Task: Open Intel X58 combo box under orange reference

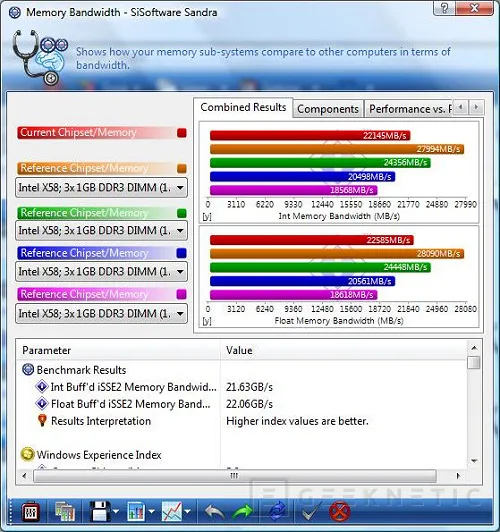Action: (101, 188)
